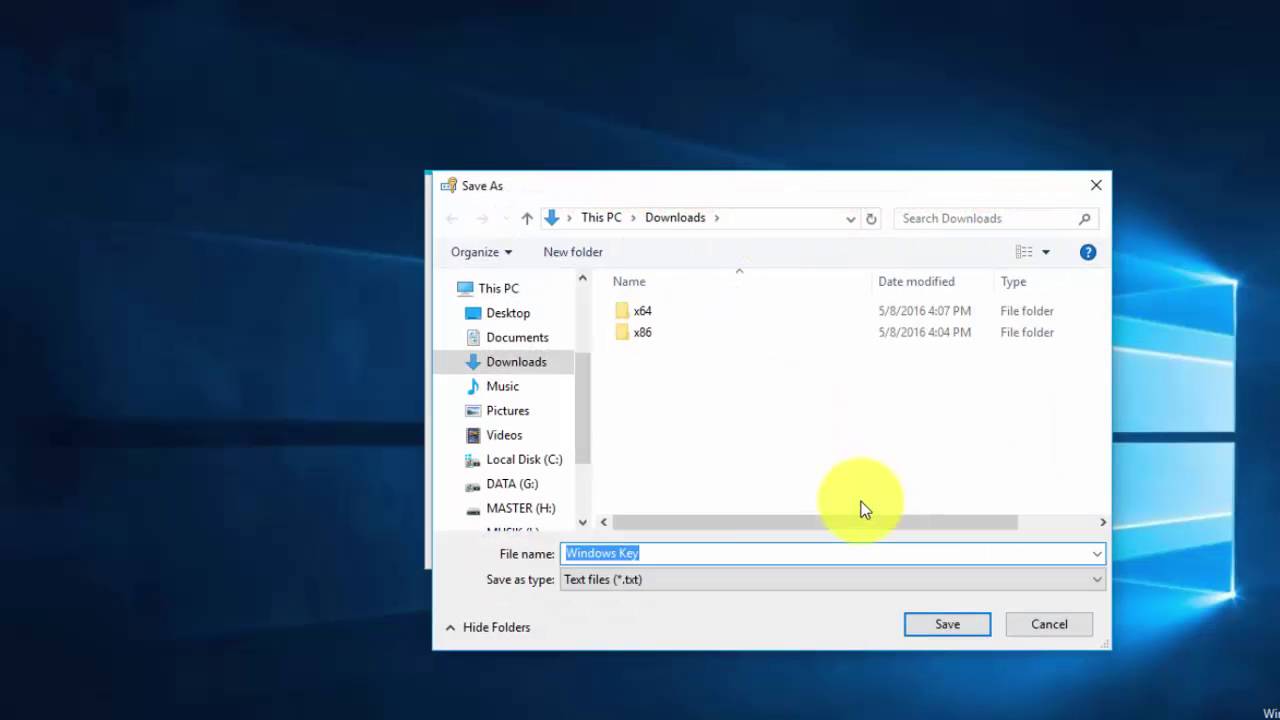Go up one folder level

tap(527, 218)
